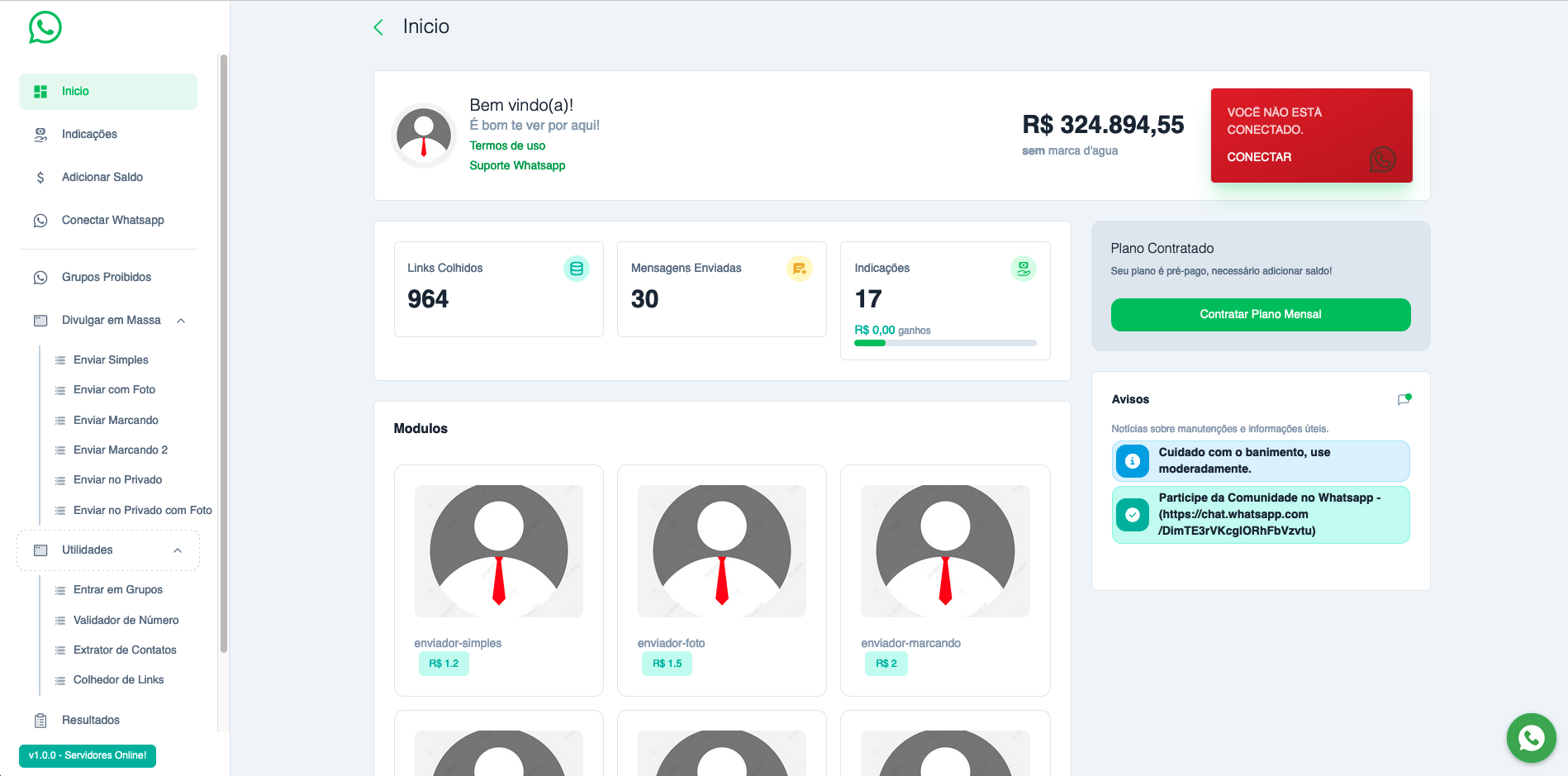Click the WhatsApp logo at top left
The width and height of the screenshot is (1568, 776).
point(45,27)
